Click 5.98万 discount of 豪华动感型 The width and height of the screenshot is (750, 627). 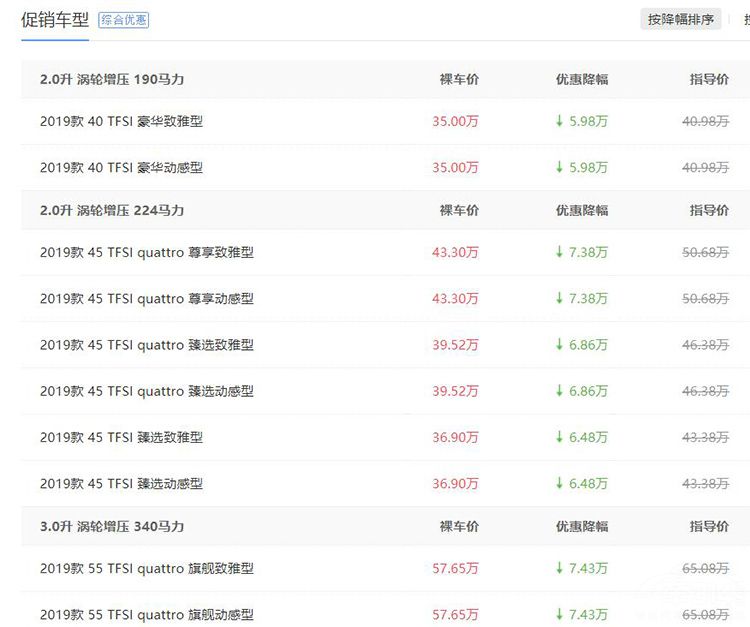tap(582, 168)
